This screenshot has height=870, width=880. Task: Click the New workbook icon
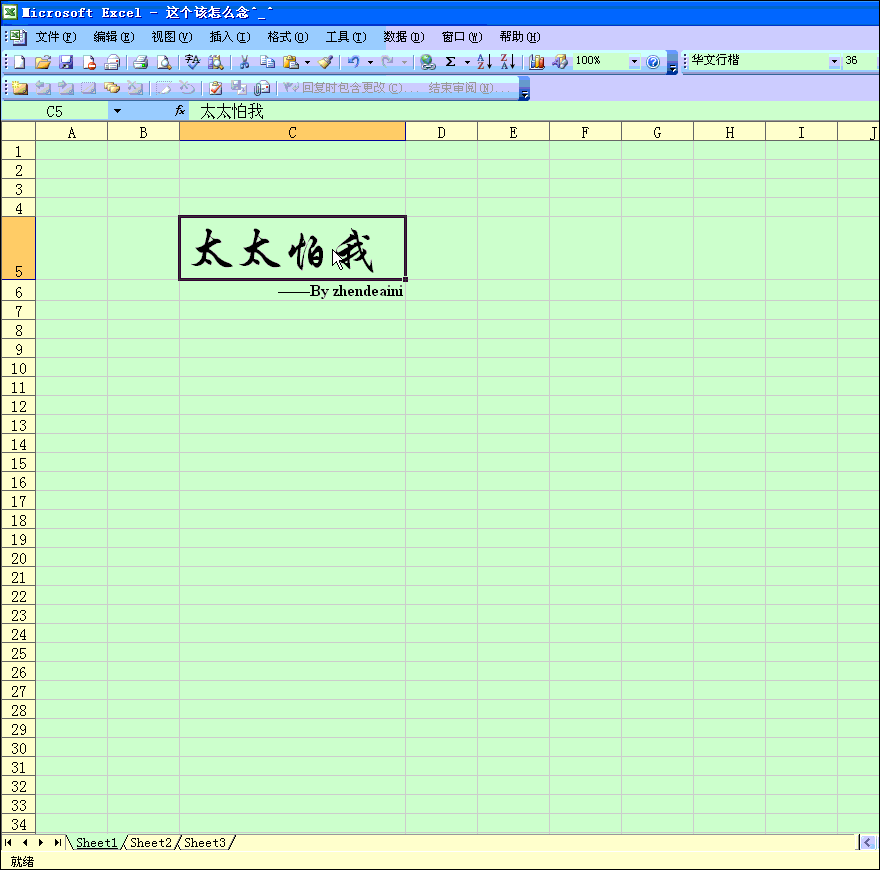click(19, 62)
